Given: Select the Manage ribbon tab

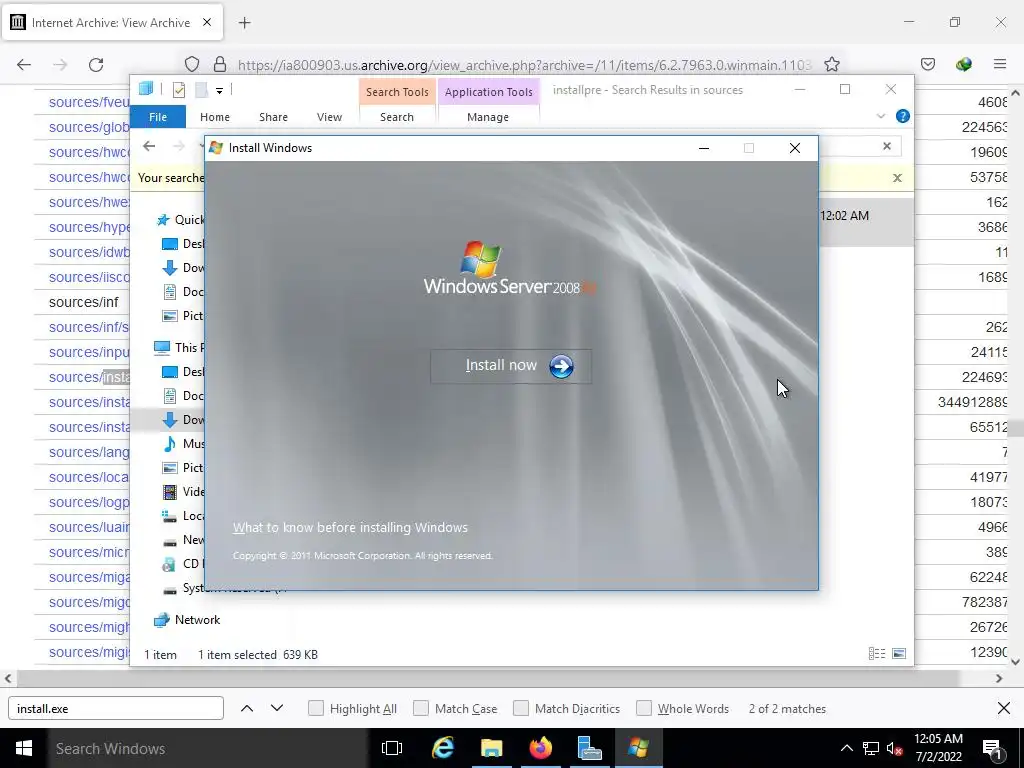Looking at the screenshot, I should click(488, 117).
